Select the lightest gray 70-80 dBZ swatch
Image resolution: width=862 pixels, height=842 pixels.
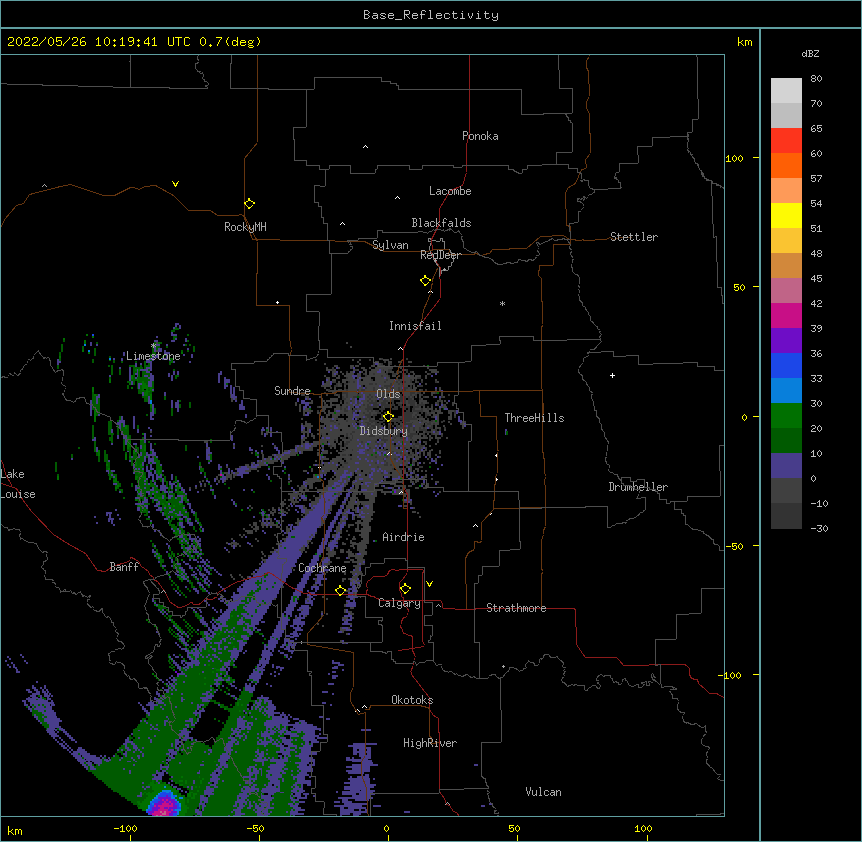tap(786, 90)
